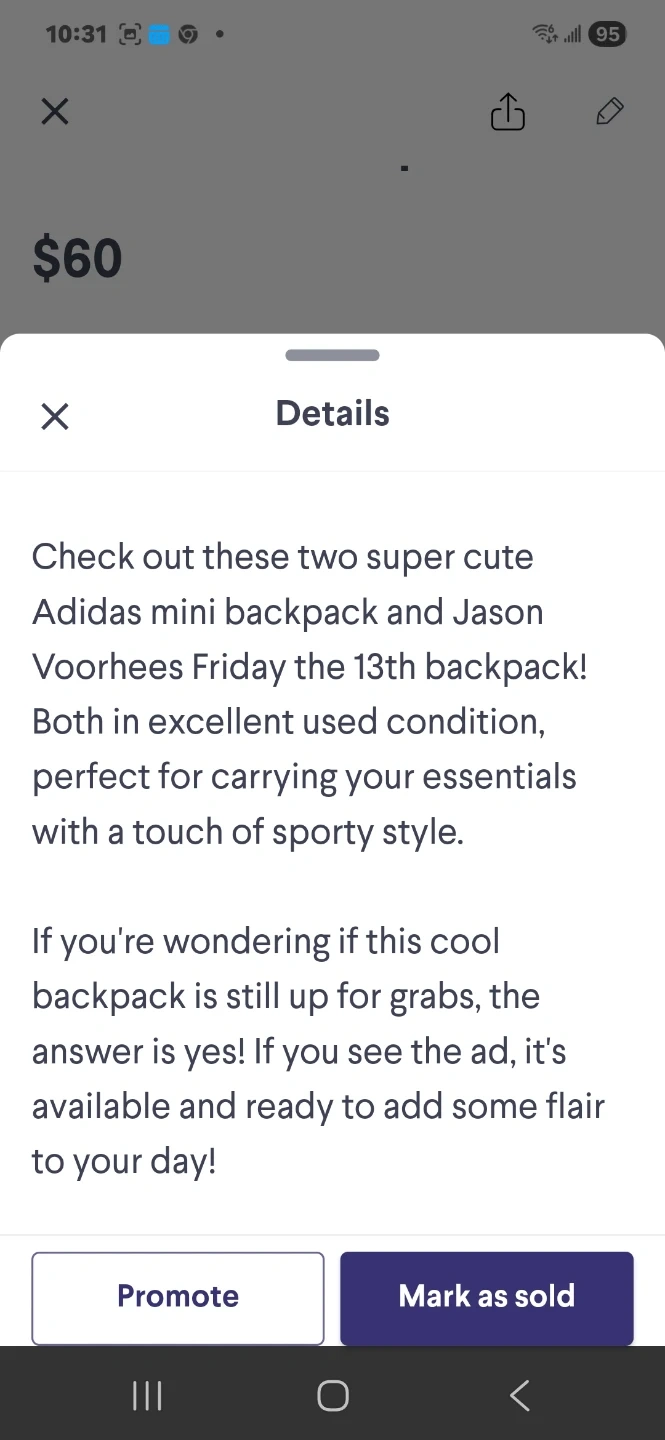Click the Promote button
Image resolution: width=665 pixels, height=1440 pixels.
click(x=178, y=1297)
